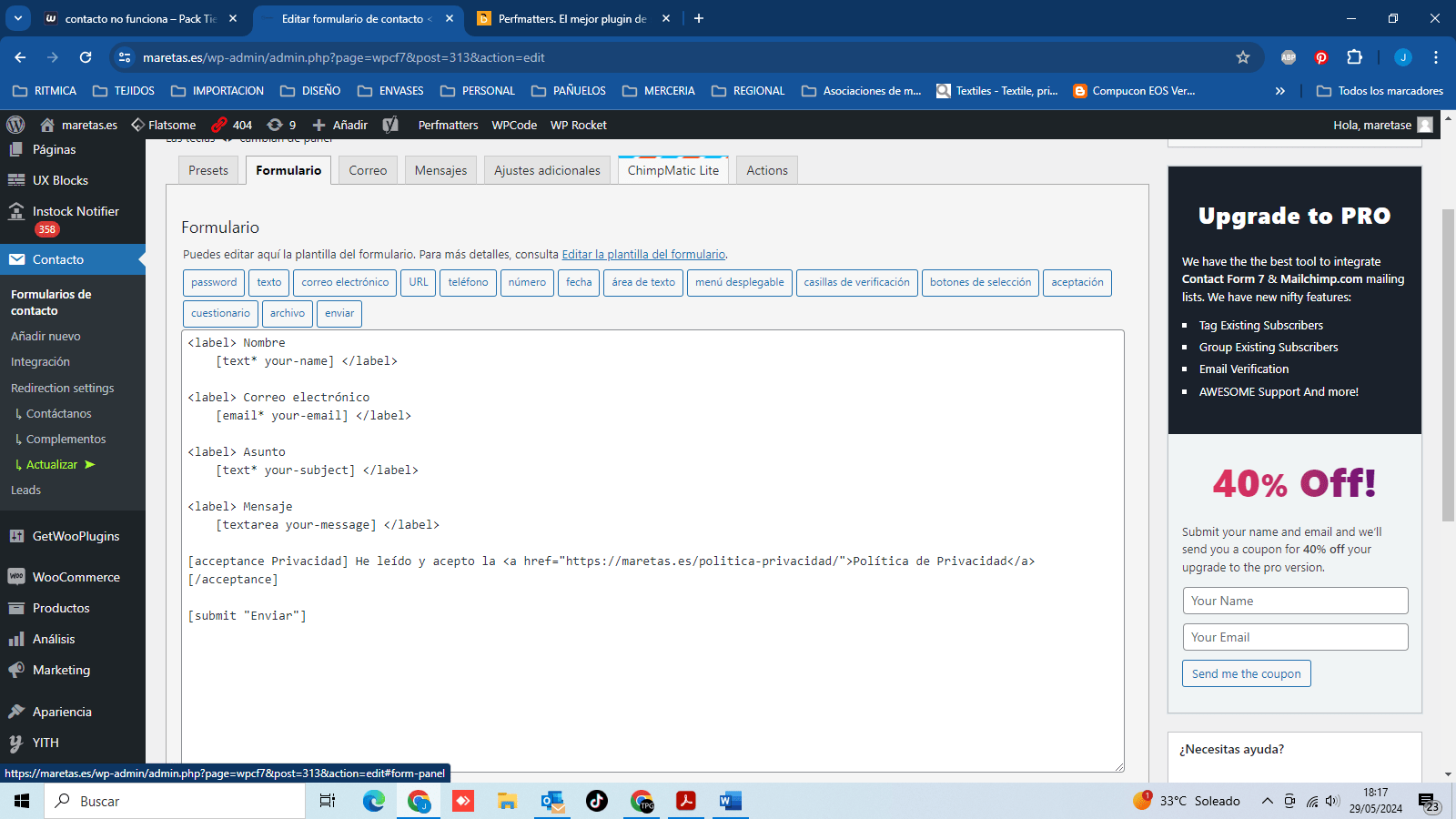1456x819 pixels.
Task: Switch to the Presets tab
Action: tap(208, 170)
